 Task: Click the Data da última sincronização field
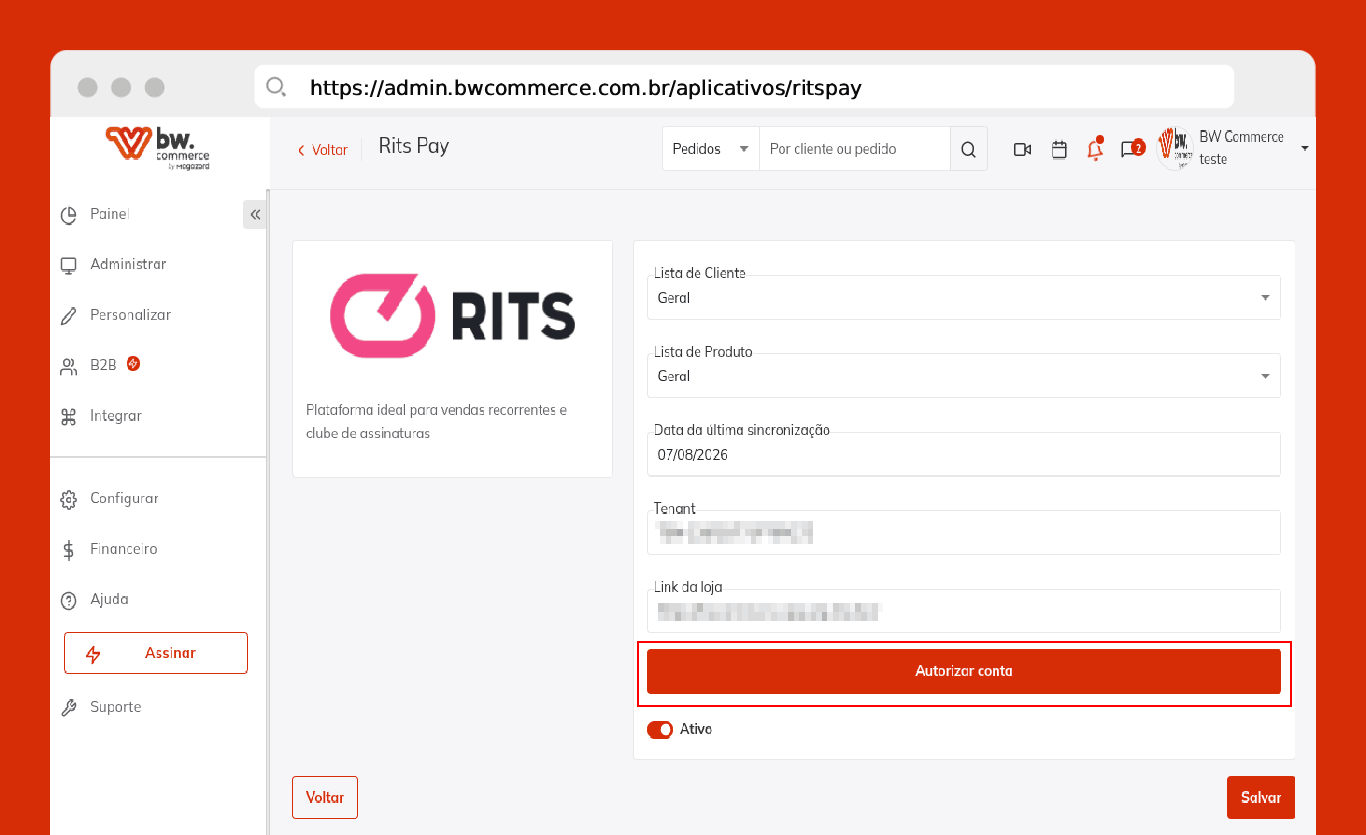tap(964, 455)
